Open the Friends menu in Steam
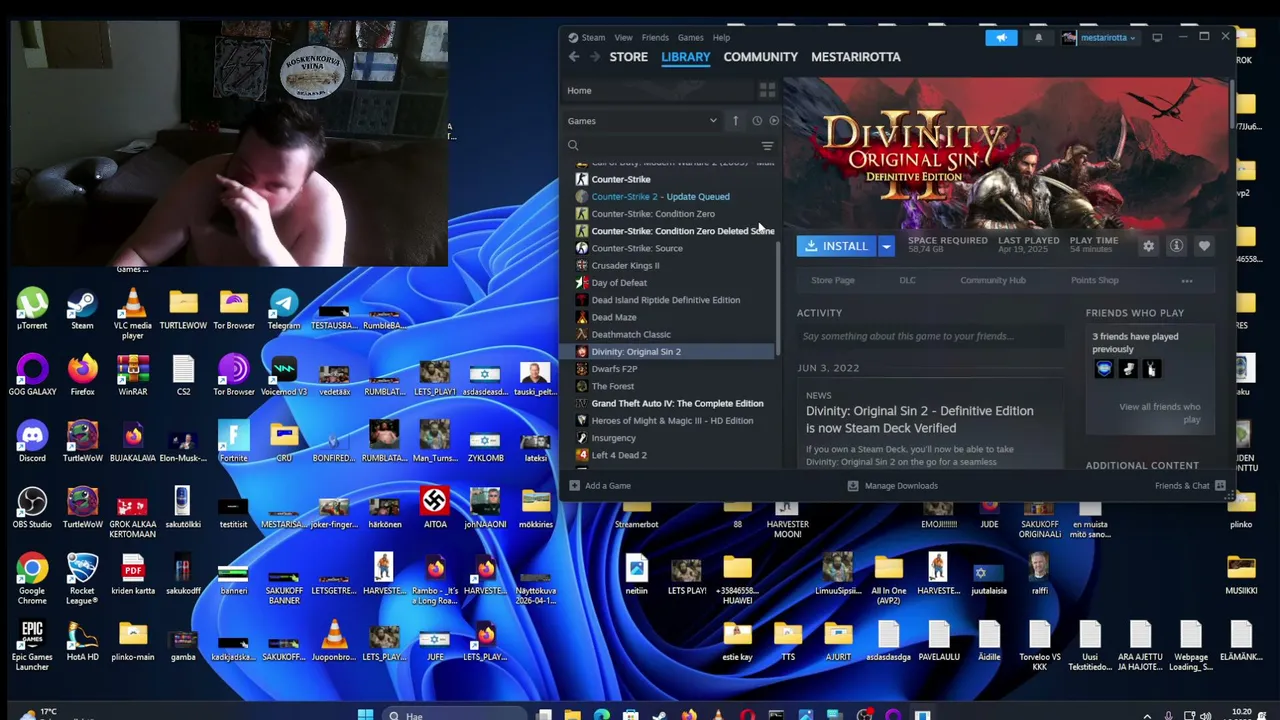The width and height of the screenshot is (1280, 720). pos(655,38)
